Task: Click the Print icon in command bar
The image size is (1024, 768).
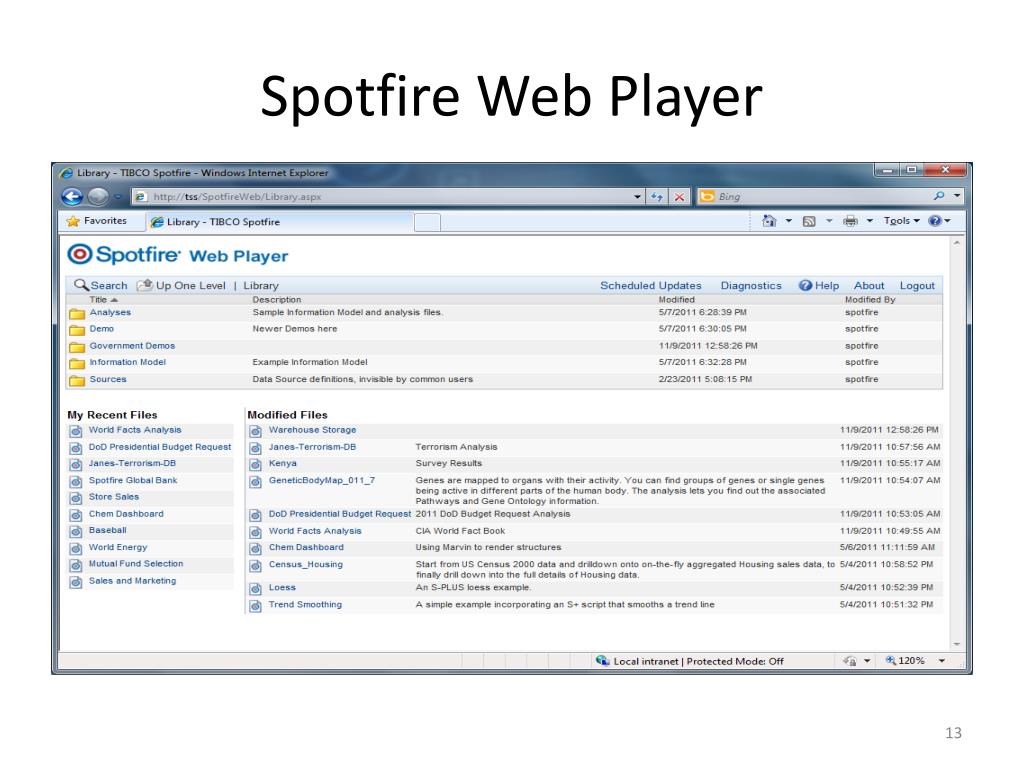Action: pos(850,221)
